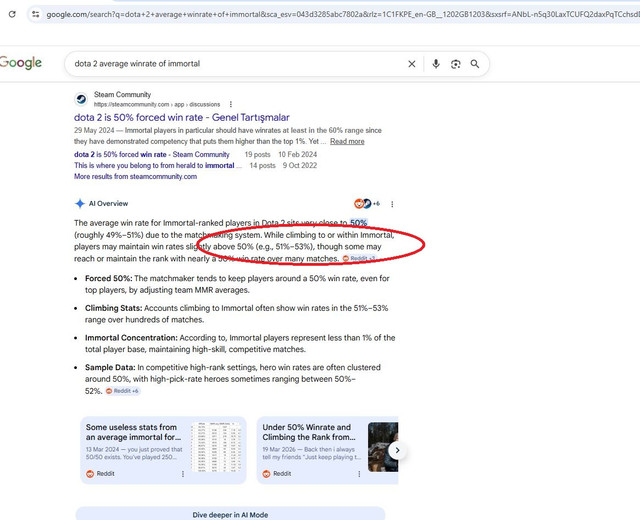The width and height of the screenshot is (640, 520).
Task: Click the stats table thumbnail in first card
Action: [x=216, y=447]
